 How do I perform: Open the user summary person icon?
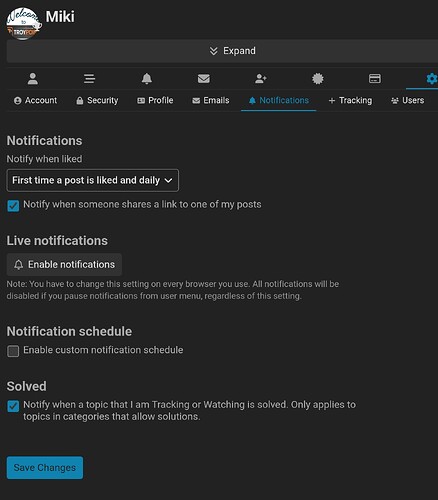click(x=33, y=79)
